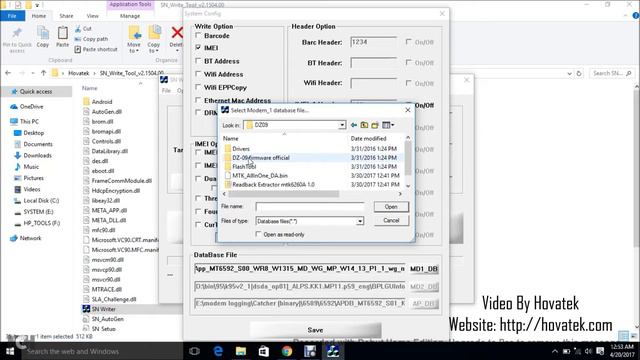The image size is (640, 360).
Task: Go back to last folder in file dialog
Action: click(354, 125)
